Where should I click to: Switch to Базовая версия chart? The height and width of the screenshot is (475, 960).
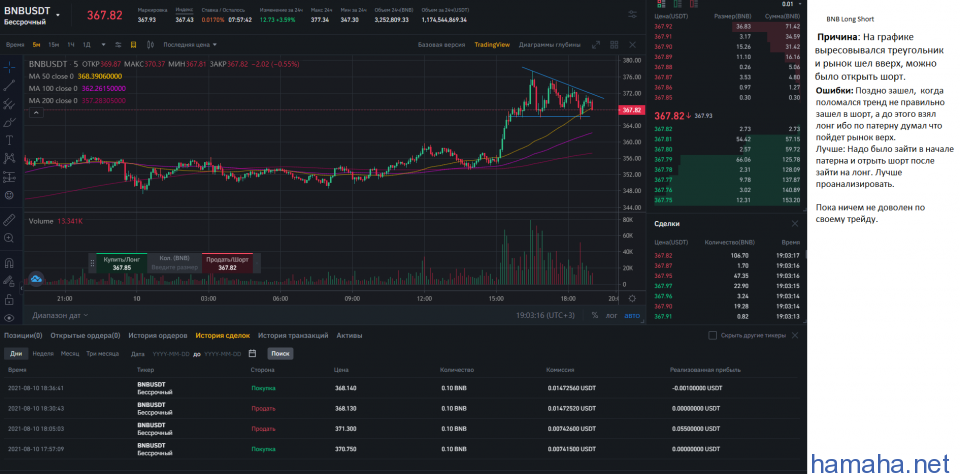(x=441, y=45)
